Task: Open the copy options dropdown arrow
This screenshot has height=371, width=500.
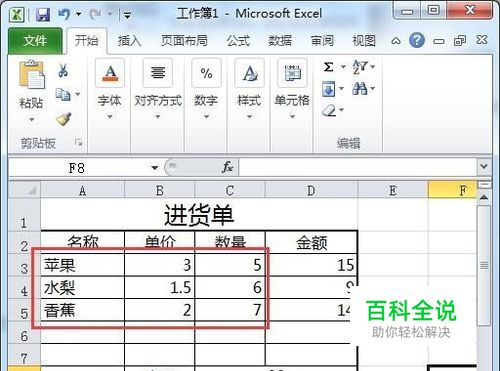Action: pos(78,94)
